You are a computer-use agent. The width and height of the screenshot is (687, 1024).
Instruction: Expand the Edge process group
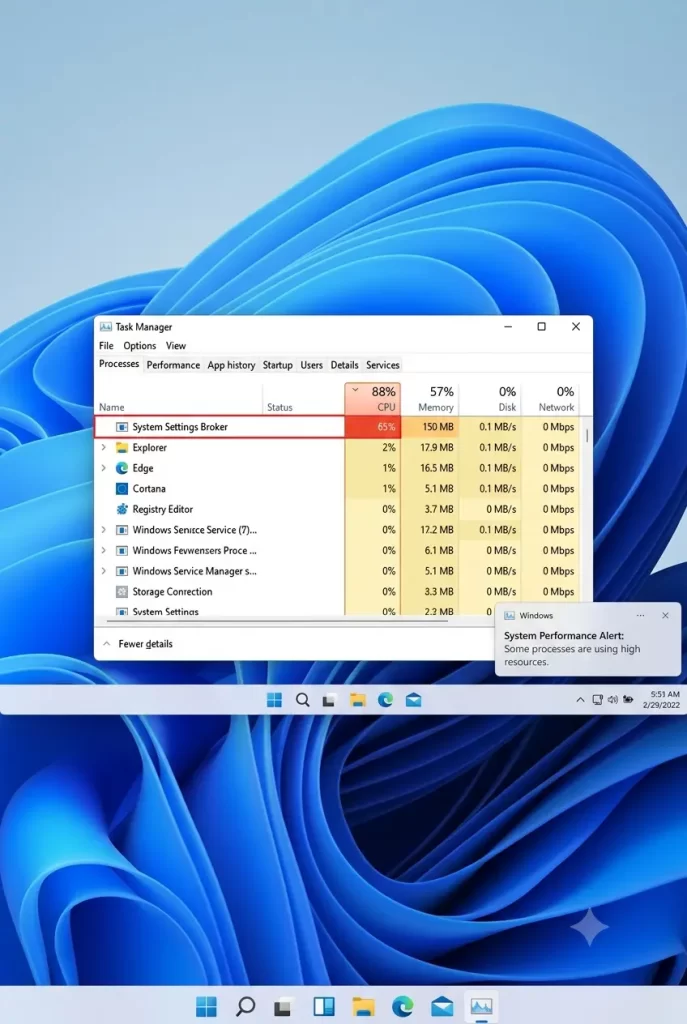click(104, 468)
